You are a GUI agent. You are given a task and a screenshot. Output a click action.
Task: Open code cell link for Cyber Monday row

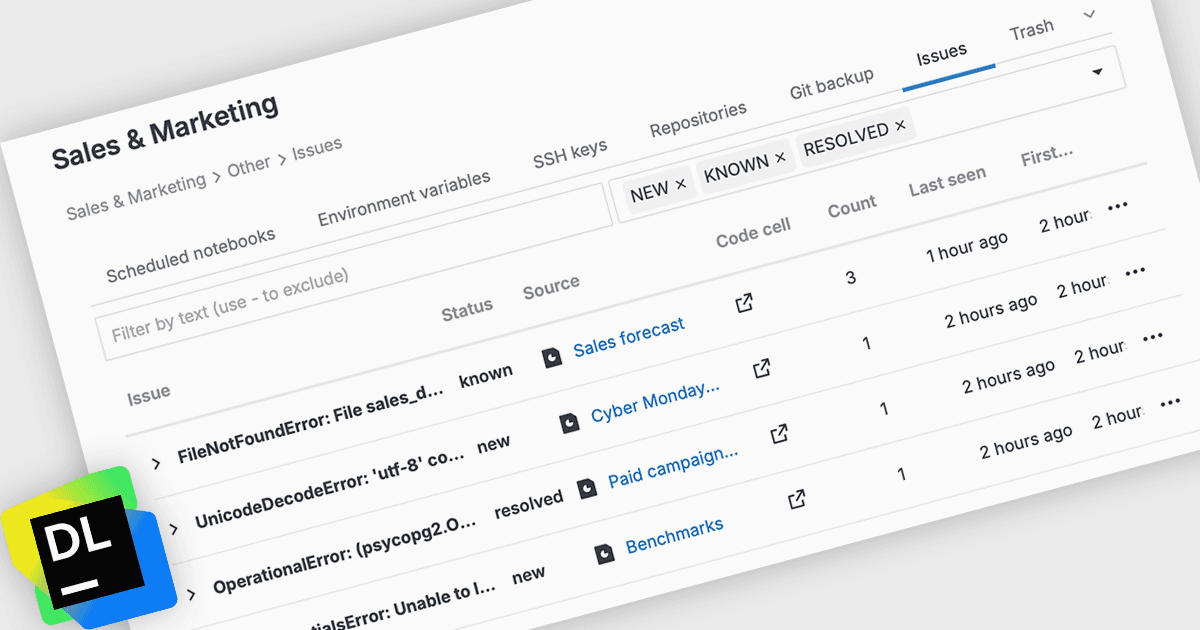click(762, 368)
